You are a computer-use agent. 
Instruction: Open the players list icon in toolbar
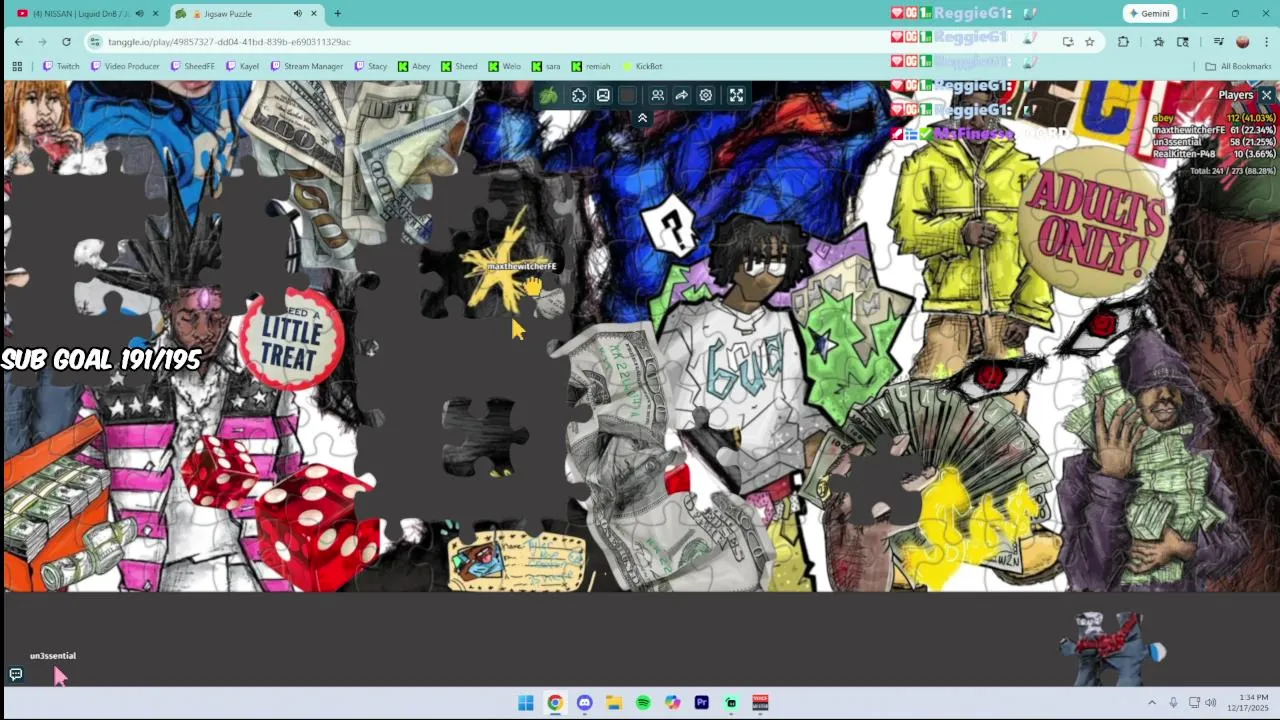pyautogui.click(x=657, y=95)
